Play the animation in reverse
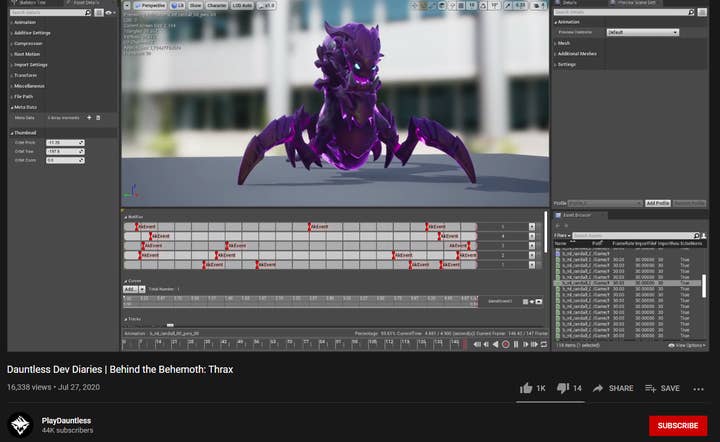The width and height of the screenshot is (720, 442). (x=495, y=344)
